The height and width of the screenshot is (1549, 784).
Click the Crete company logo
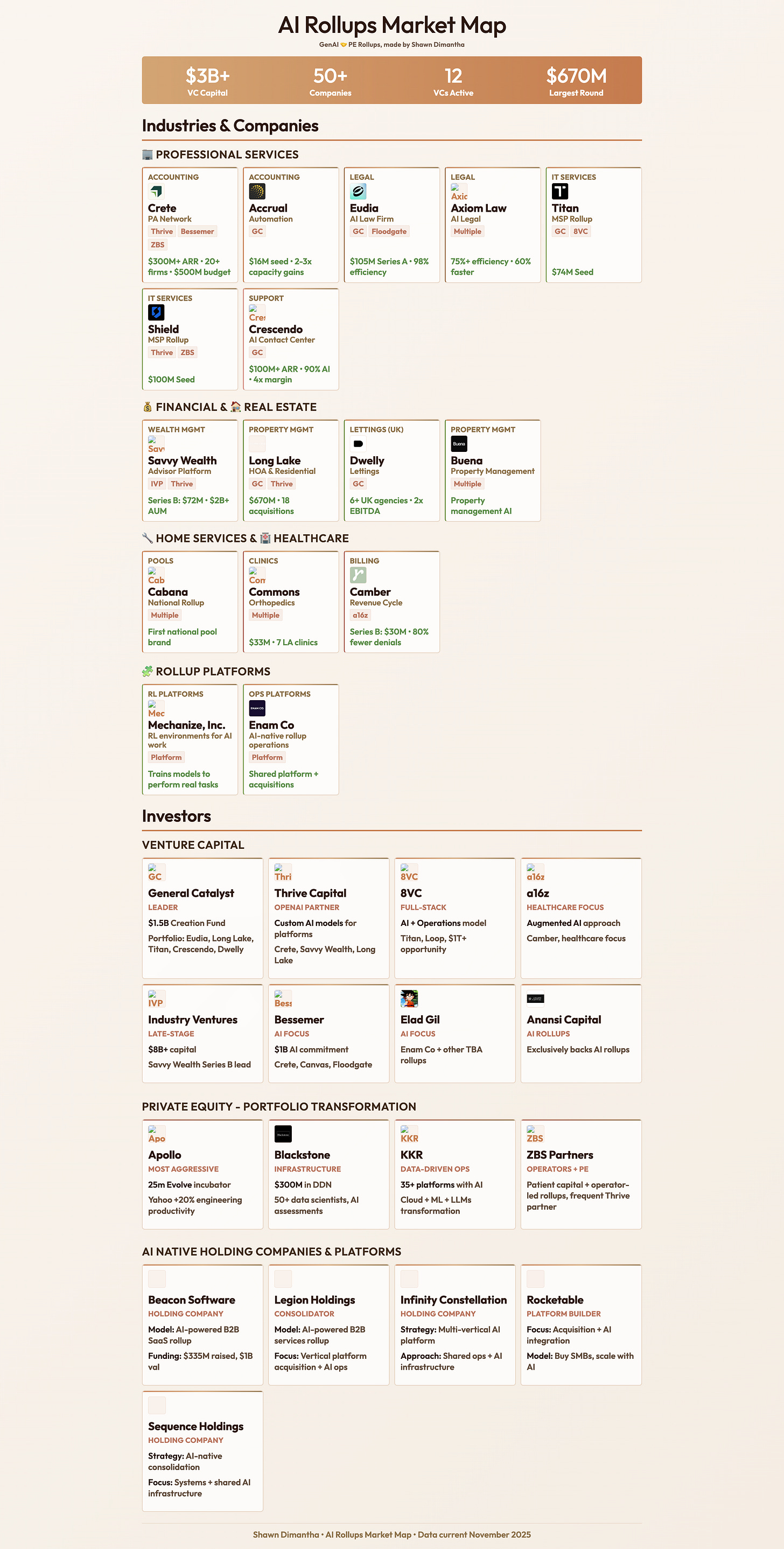[156, 191]
